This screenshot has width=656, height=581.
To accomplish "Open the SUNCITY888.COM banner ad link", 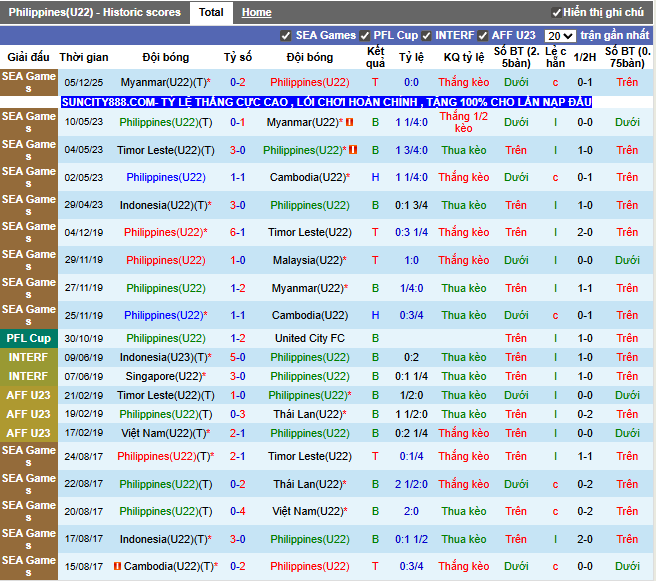I will coord(326,102).
